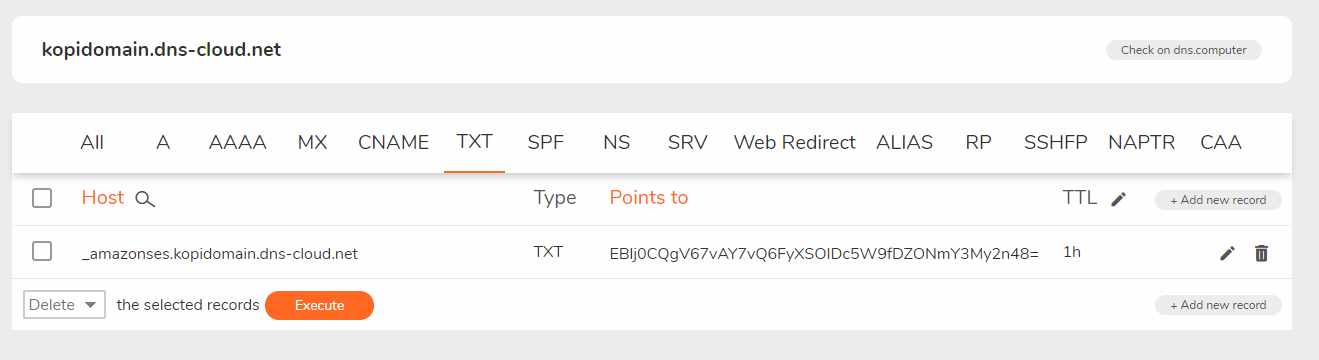Open the Delete bulk action dropdown
1319x360 pixels.
click(65, 305)
